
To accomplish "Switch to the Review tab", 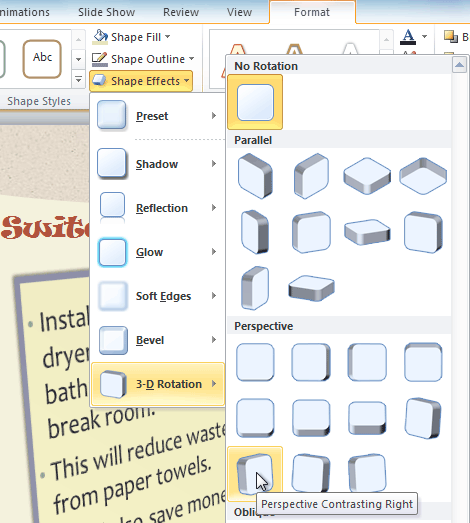I will click(181, 12).
